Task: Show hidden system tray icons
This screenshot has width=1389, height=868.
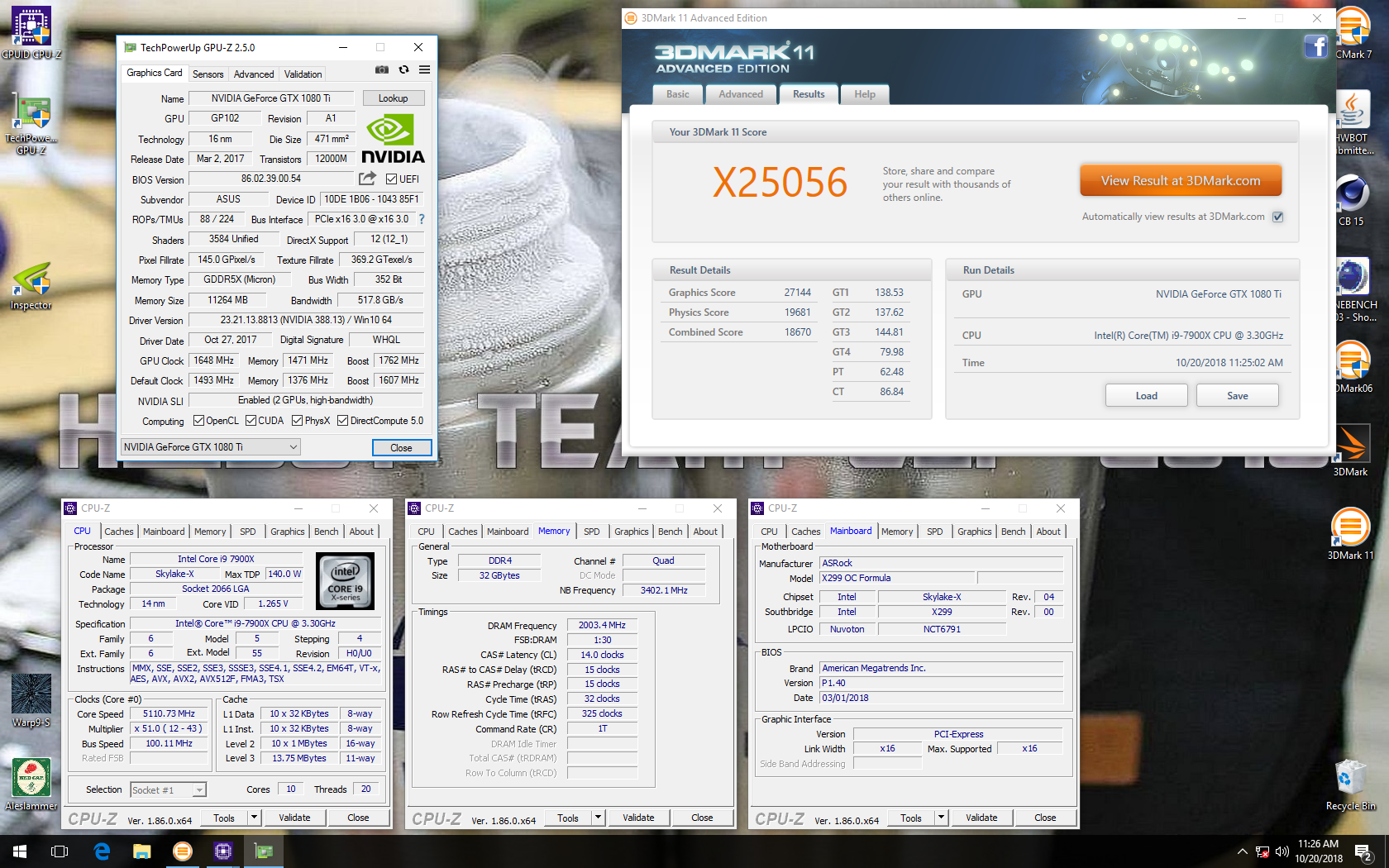Action: [x=1242, y=851]
